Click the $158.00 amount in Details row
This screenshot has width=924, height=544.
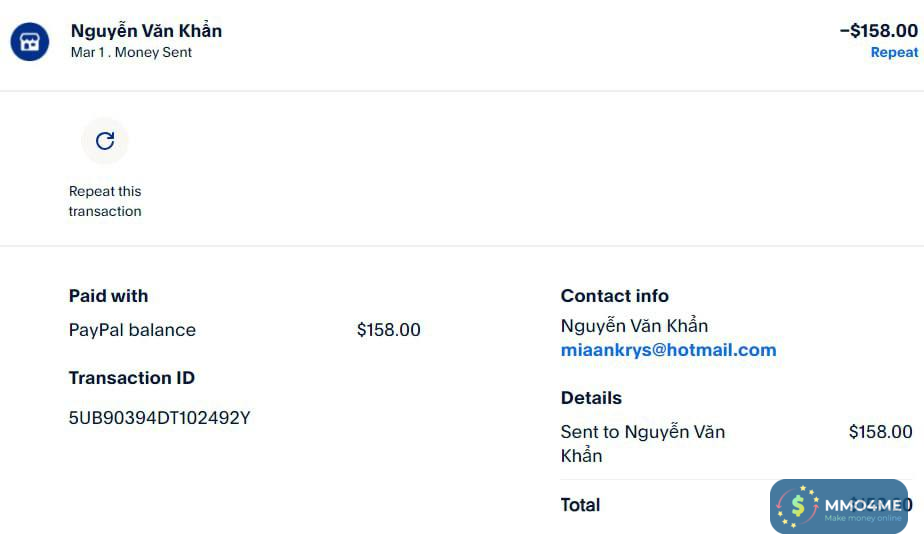[x=880, y=432]
